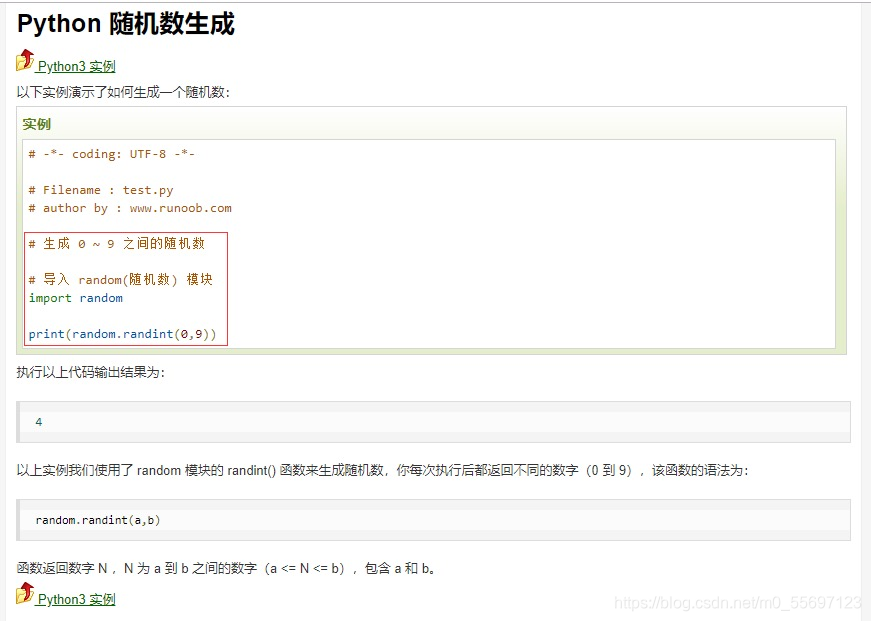Select the highlighted red code box
The height and width of the screenshot is (621, 871).
tap(124, 288)
